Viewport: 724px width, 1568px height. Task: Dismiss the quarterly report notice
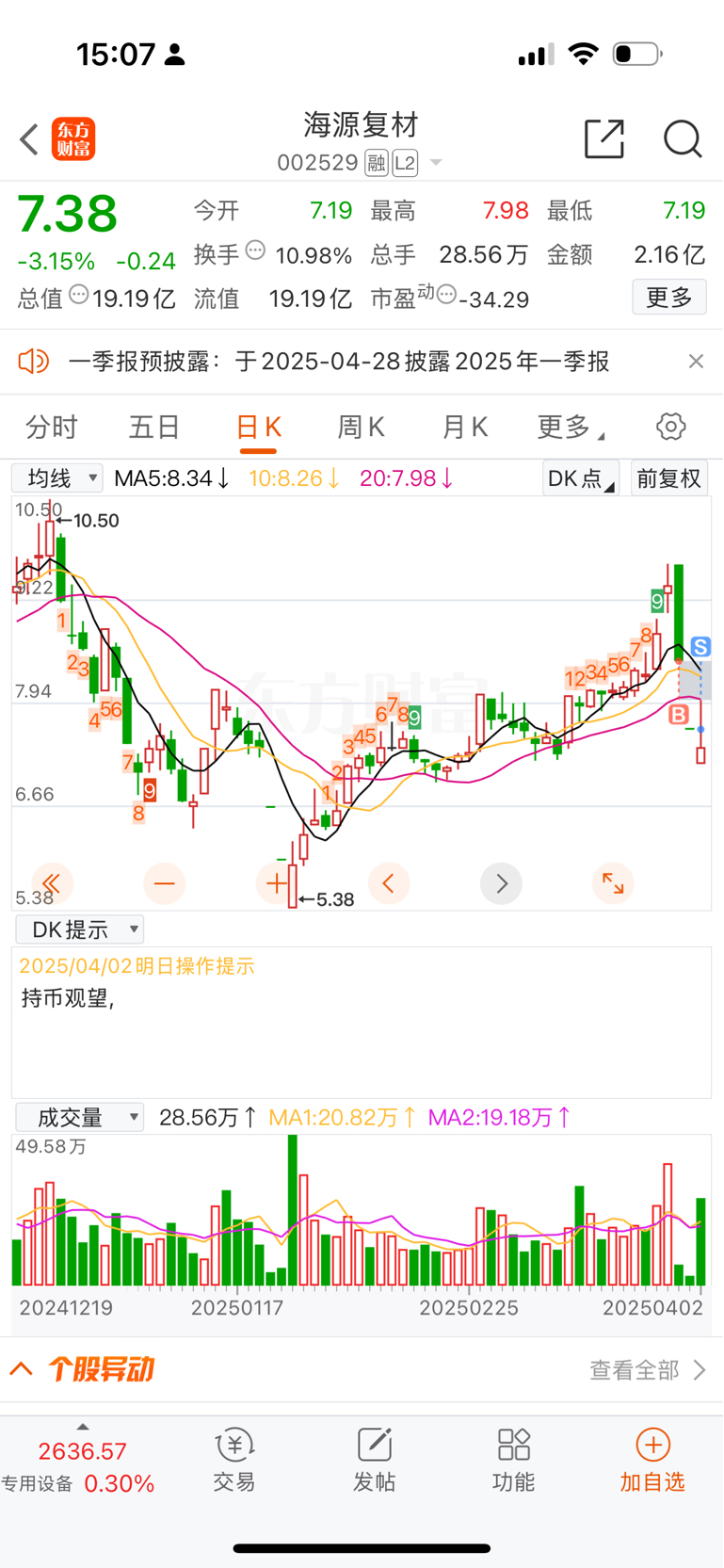[x=696, y=361]
